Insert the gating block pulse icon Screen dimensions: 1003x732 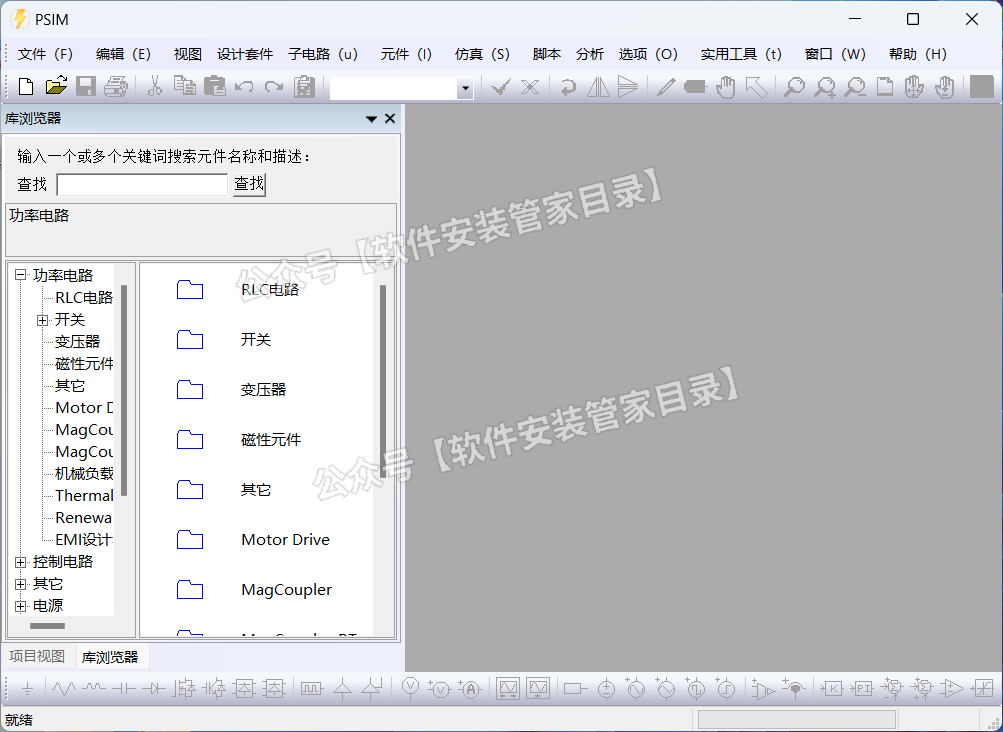click(x=312, y=689)
